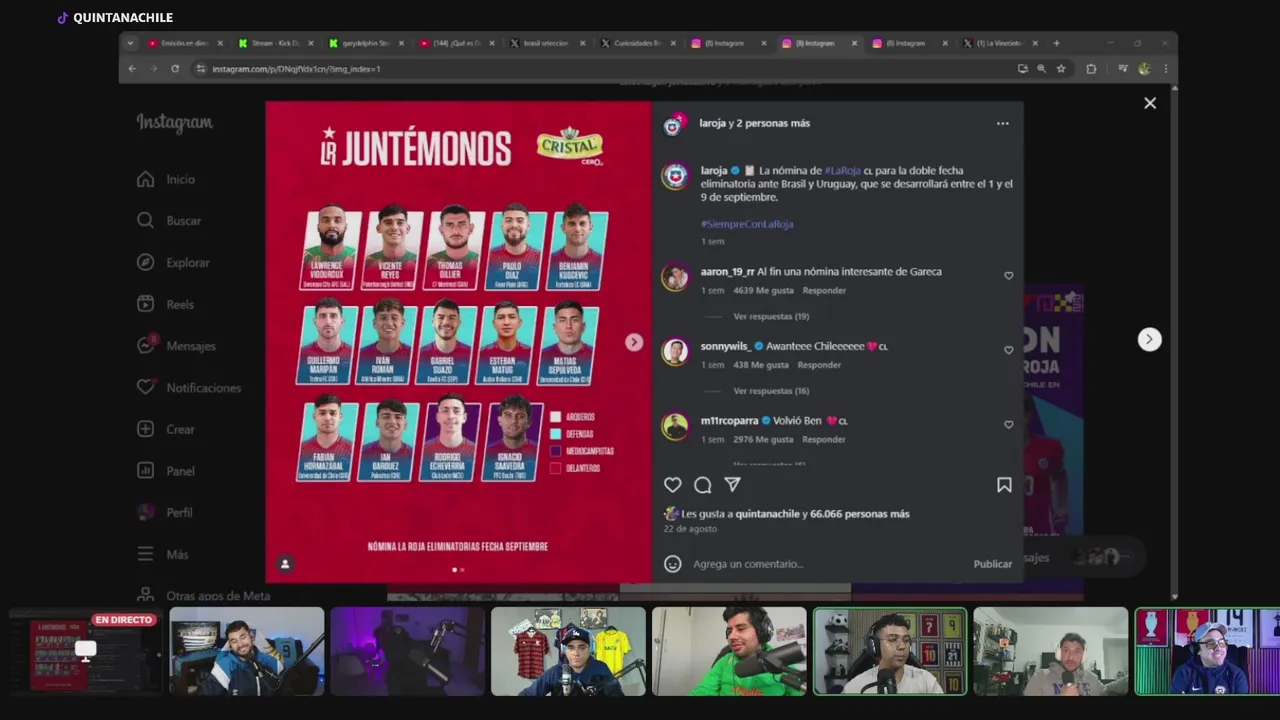The width and height of the screenshot is (1280, 720).
Task: Click '2976 Me gusta' on third comment
Action: 762,439
